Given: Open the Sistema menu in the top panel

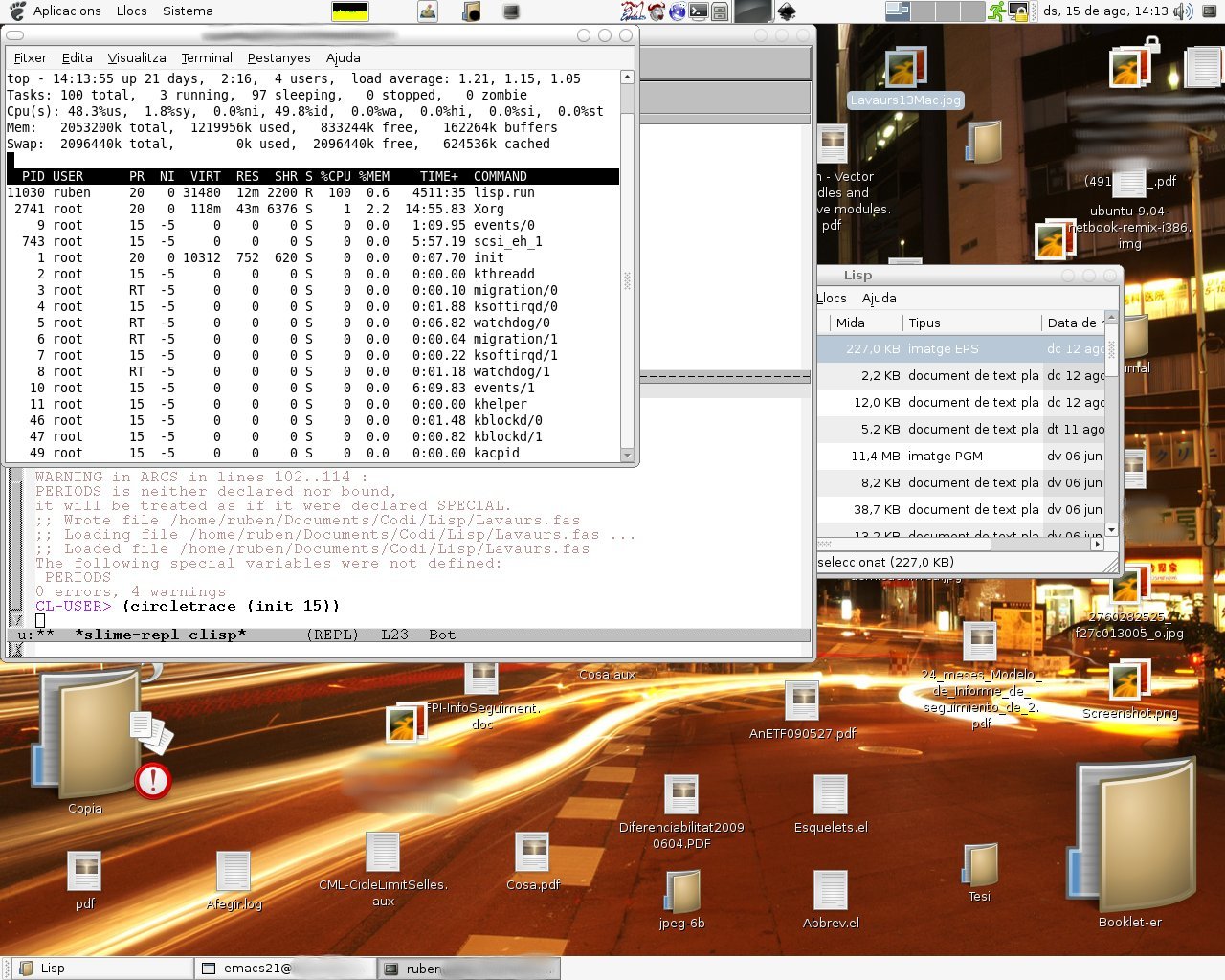Looking at the screenshot, I should (188, 11).
